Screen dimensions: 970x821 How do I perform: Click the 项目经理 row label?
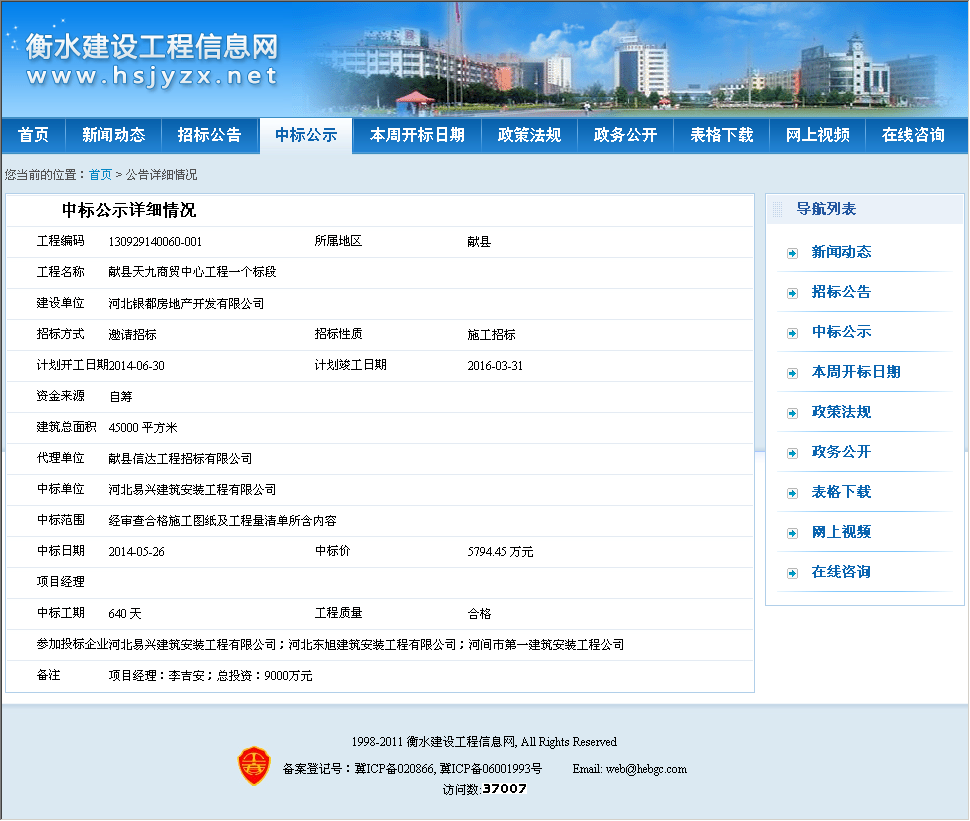(x=61, y=582)
